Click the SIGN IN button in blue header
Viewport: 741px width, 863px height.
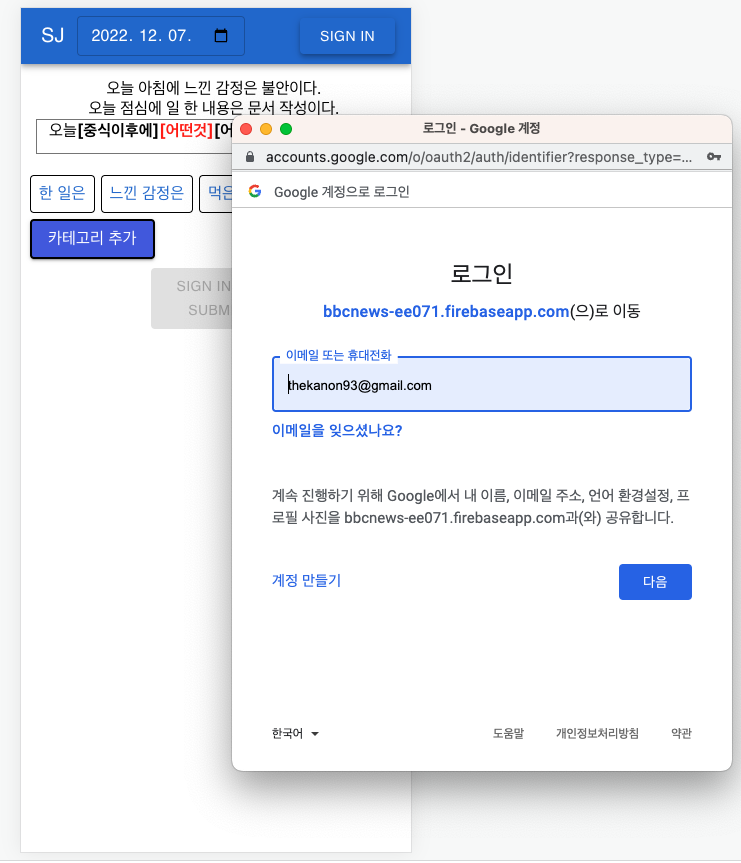coord(347,36)
